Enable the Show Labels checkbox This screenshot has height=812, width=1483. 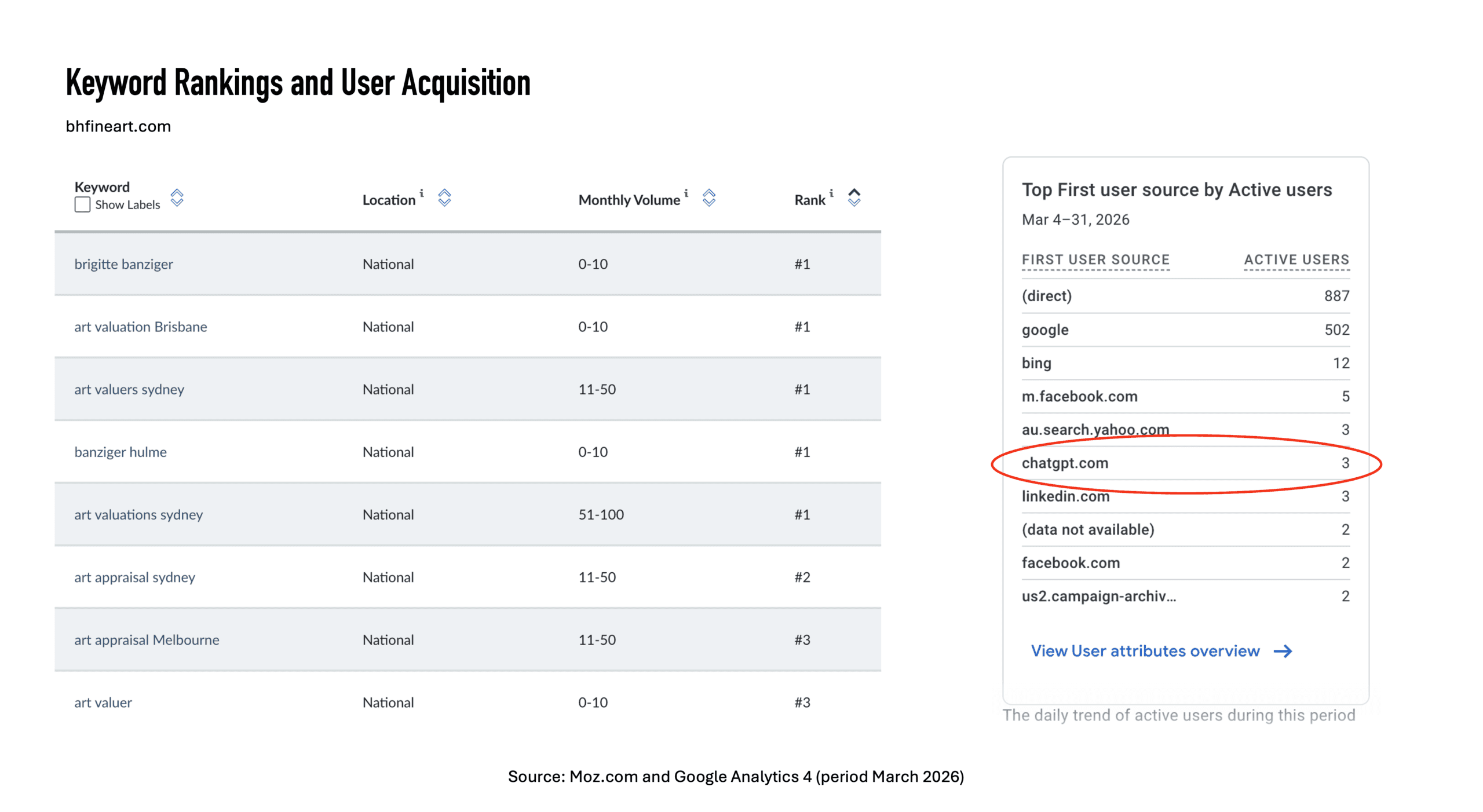click(x=82, y=204)
